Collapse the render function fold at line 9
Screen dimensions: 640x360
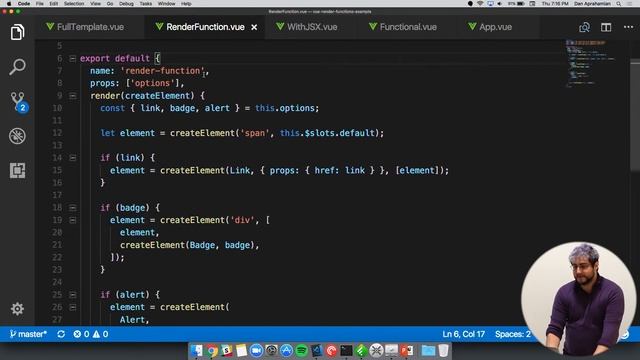click(x=72, y=96)
